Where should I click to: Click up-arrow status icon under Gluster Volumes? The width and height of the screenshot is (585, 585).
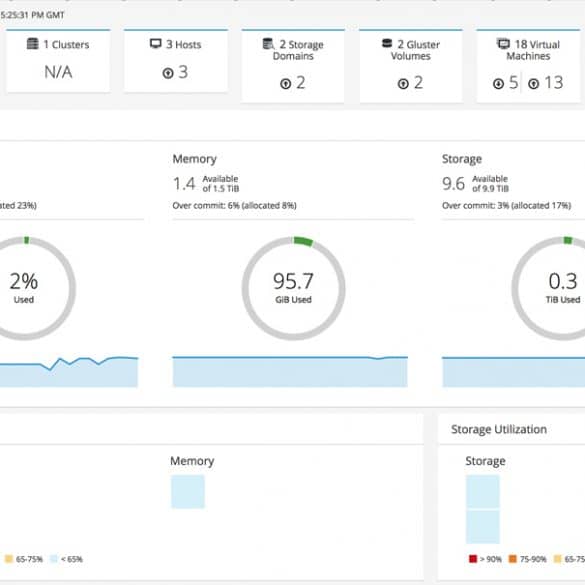pos(403,84)
